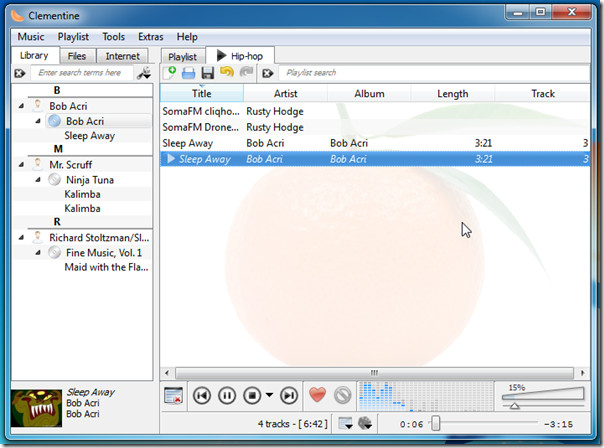Click the load playlist folder icon

[x=189, y=73]
